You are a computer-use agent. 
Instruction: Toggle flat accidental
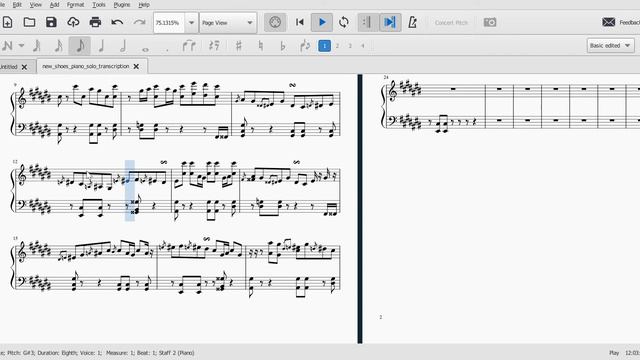pos(282,46)
